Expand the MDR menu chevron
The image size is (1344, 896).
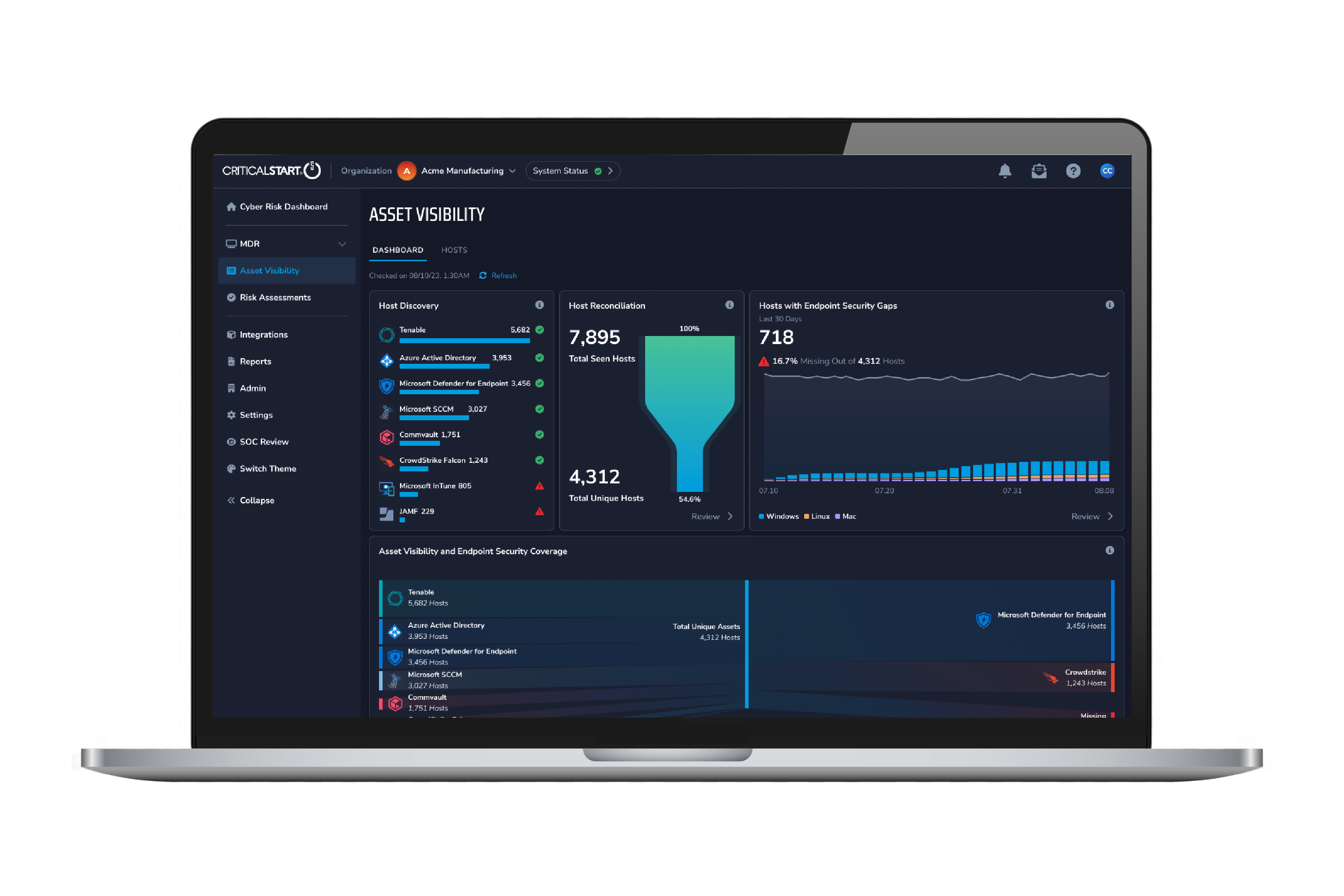[x=342, y=244]
